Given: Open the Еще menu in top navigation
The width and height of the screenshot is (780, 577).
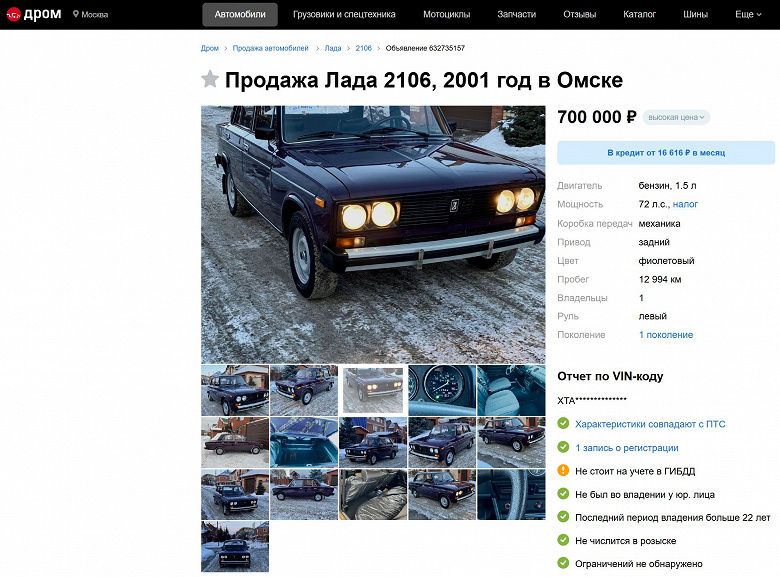Looking at the screenshot, I should [x=748, y=14].
